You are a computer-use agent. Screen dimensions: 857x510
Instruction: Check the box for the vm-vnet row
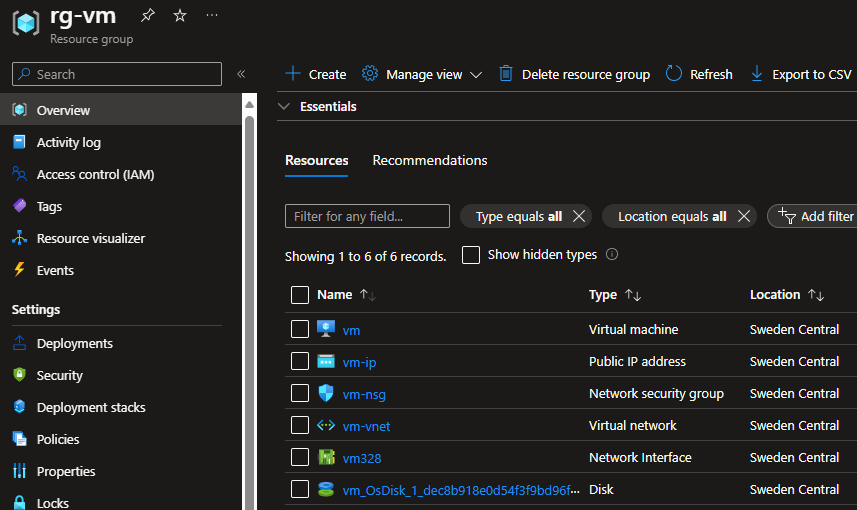tap(300, 425)
